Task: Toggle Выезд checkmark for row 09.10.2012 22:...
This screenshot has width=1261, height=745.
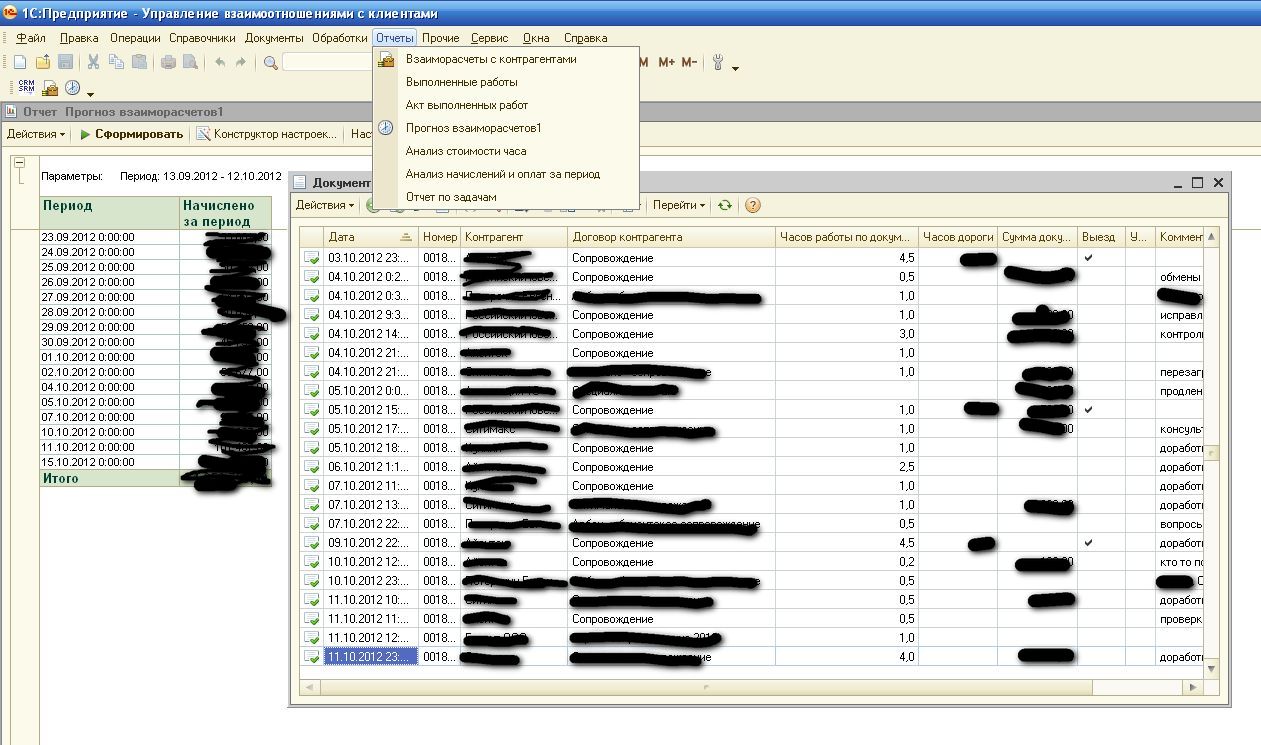Action: coord(1088,543)
